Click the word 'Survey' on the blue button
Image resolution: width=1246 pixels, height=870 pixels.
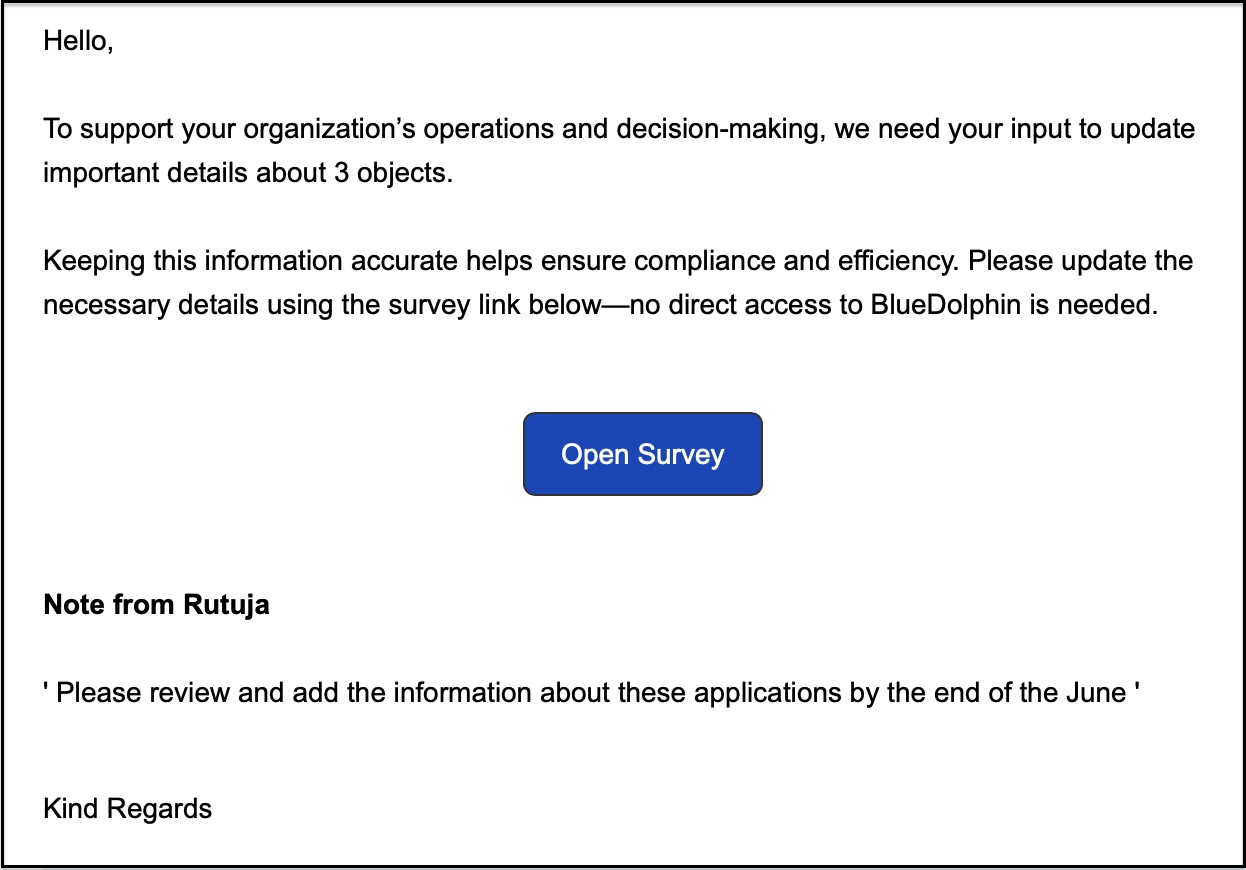(681, 454)
